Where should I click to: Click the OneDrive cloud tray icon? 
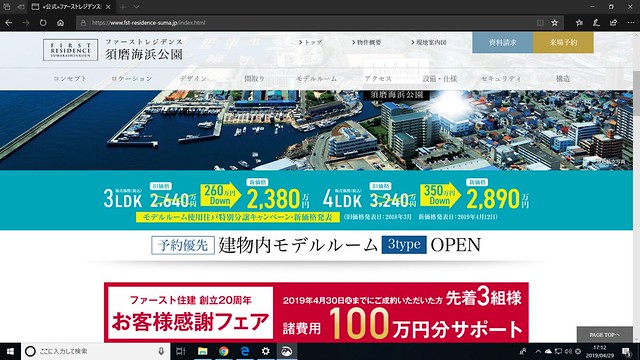tap(548, 351)
